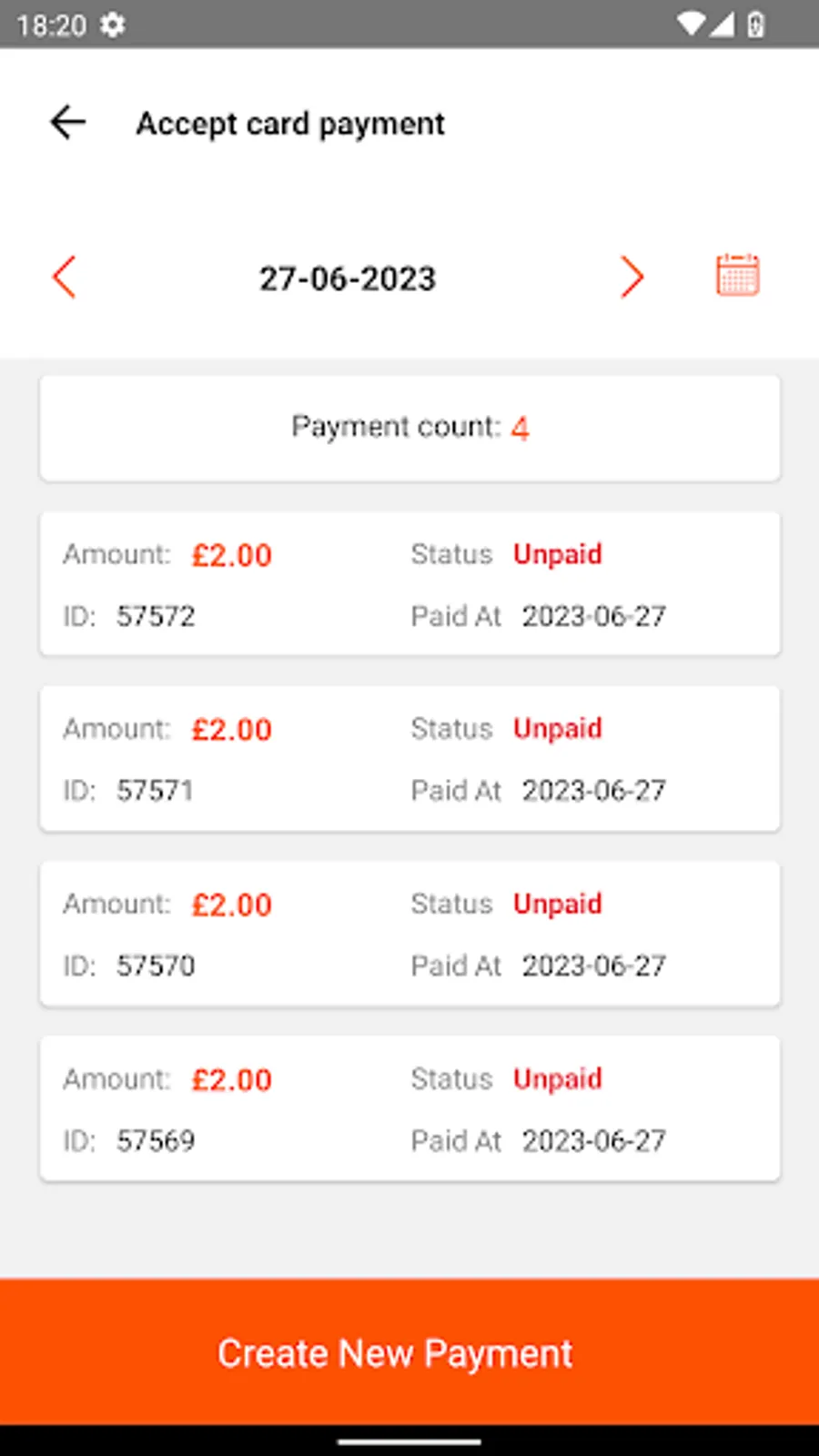
Task: Tap Accept card payment title
Action: [x=290, y=124]
